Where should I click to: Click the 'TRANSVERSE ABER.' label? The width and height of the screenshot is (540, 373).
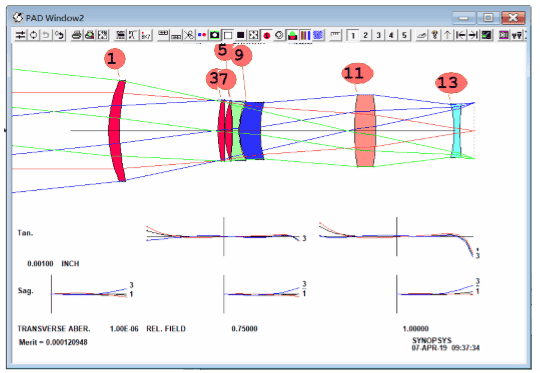[x=54, y=329]
